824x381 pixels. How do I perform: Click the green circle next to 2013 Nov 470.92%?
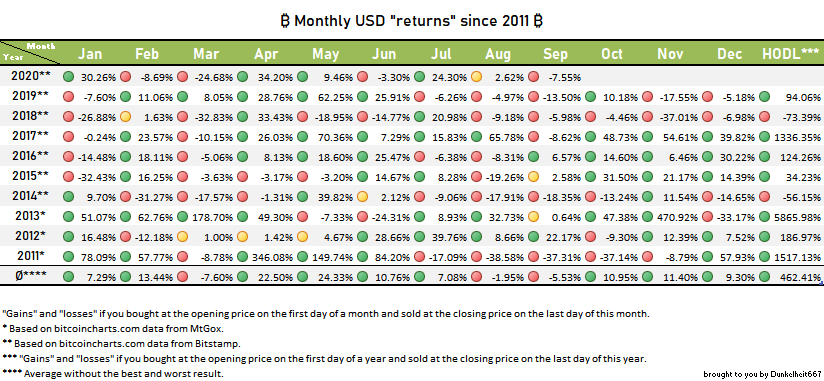pos(647,217)
